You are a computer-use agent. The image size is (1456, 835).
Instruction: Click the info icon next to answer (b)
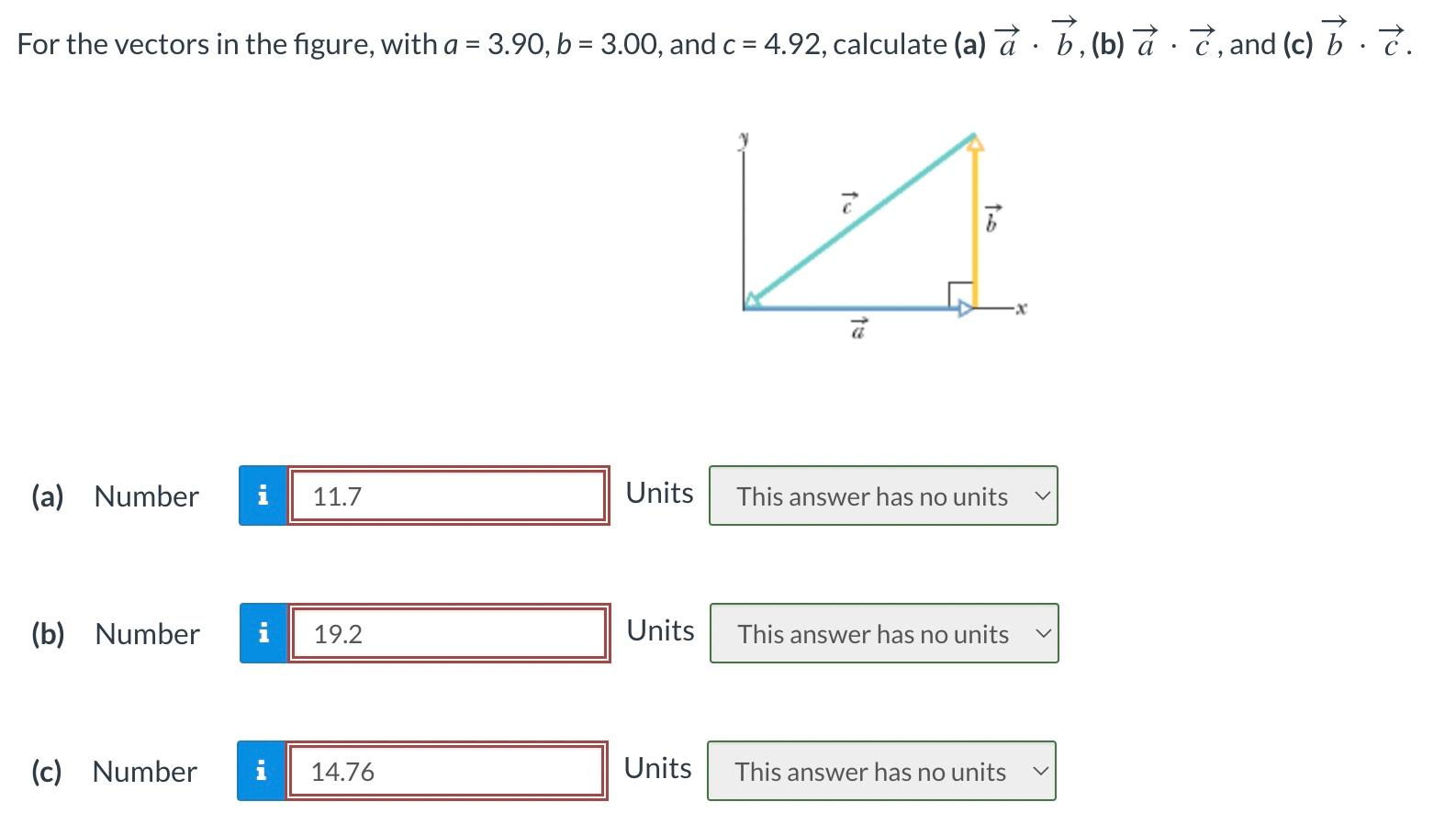click(x=263, y=634)
